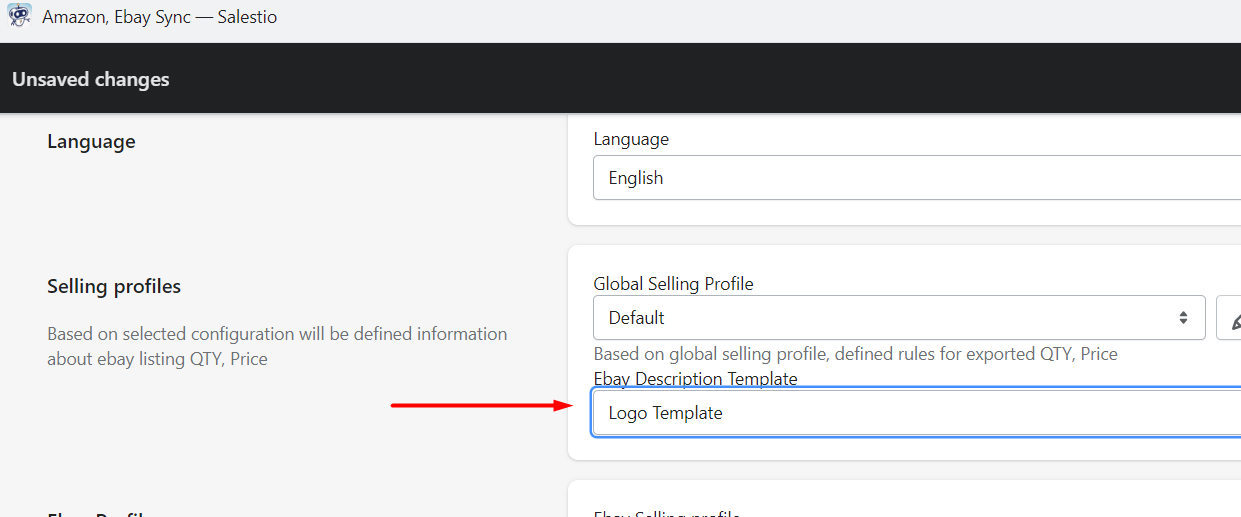Click the partially visible Ebay Selling profile label
This screenshot has width=1241, height=517.
666,513
